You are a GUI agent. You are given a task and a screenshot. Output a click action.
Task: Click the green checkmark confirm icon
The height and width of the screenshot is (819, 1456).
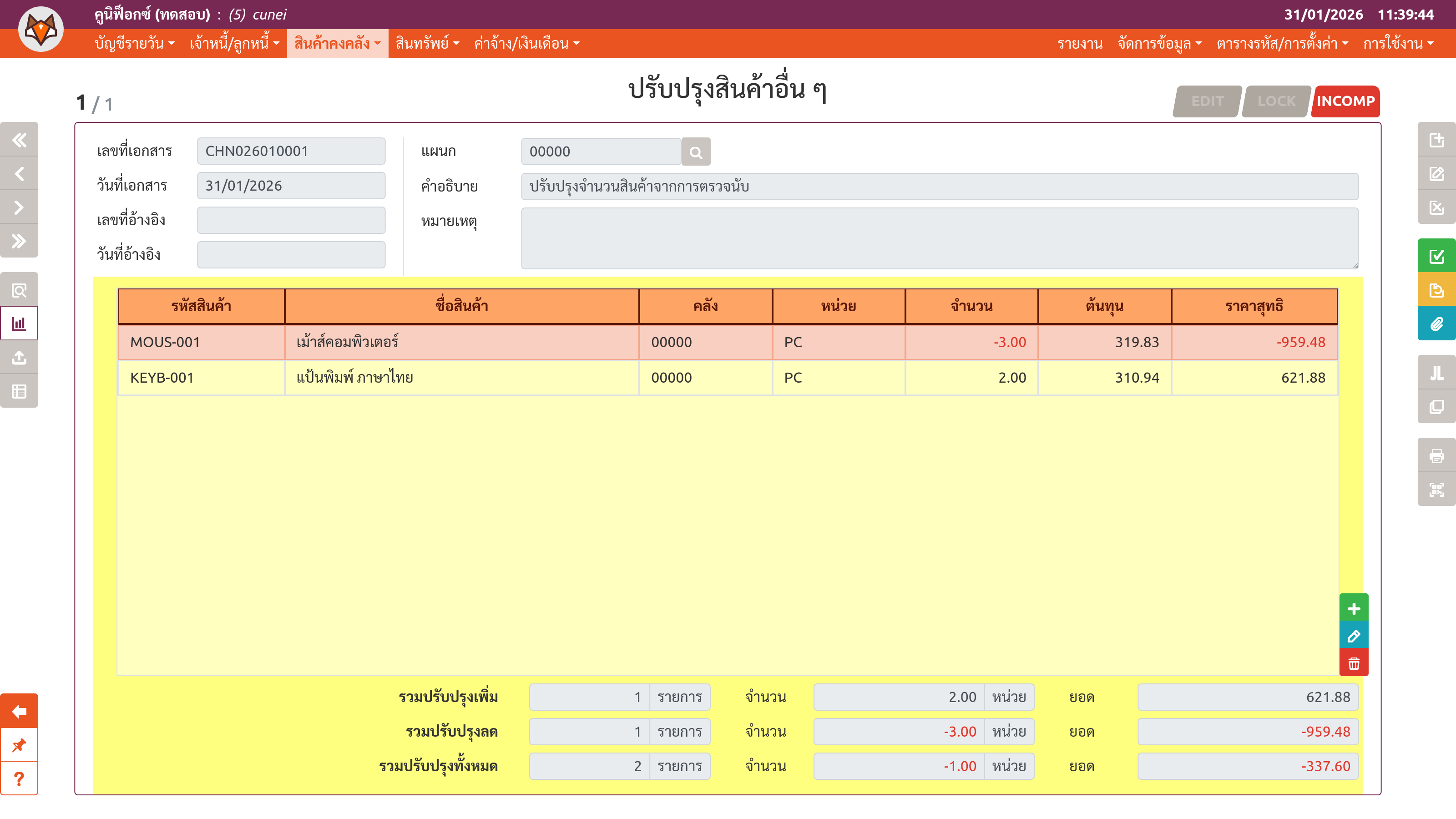[x=1436, y=256]
